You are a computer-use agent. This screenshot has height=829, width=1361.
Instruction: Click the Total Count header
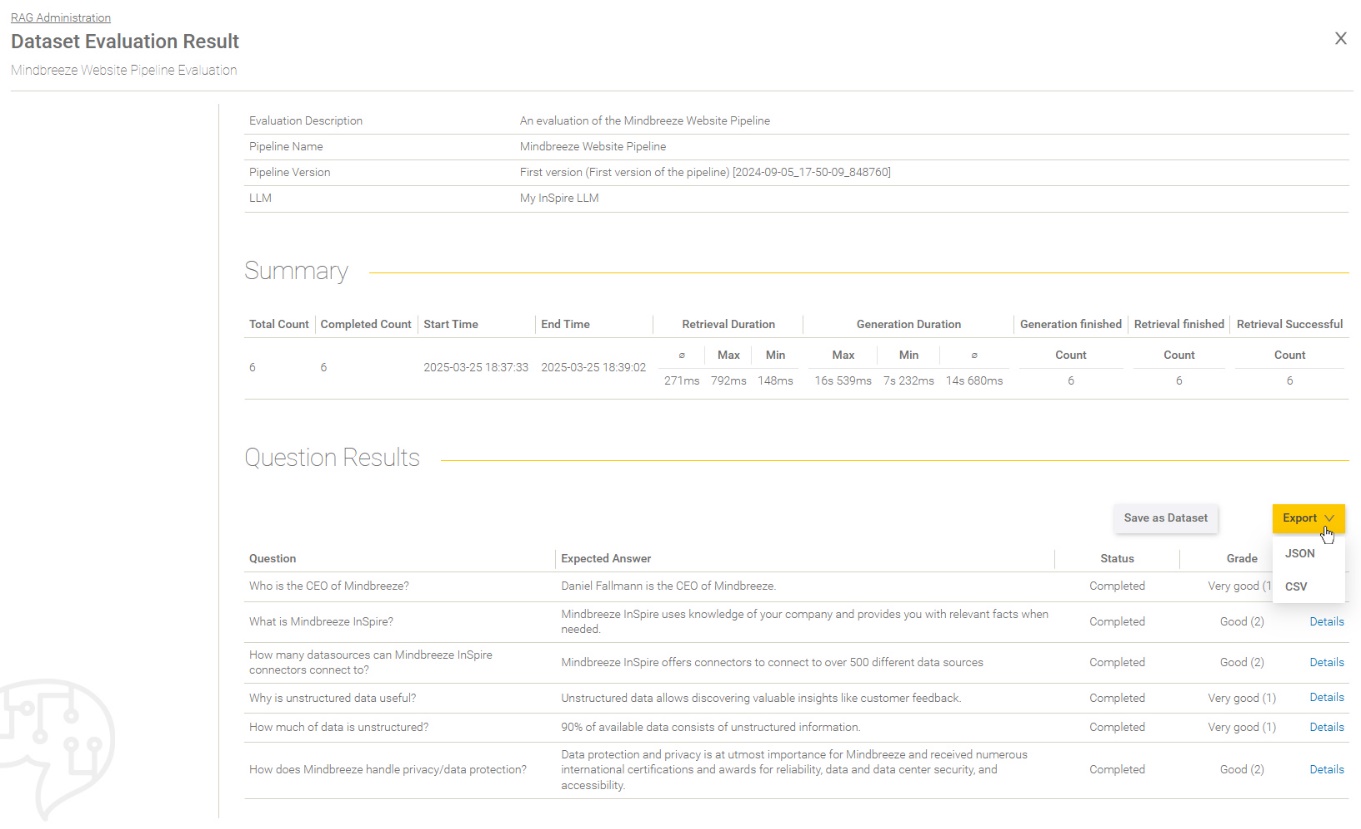pos(279,324)
